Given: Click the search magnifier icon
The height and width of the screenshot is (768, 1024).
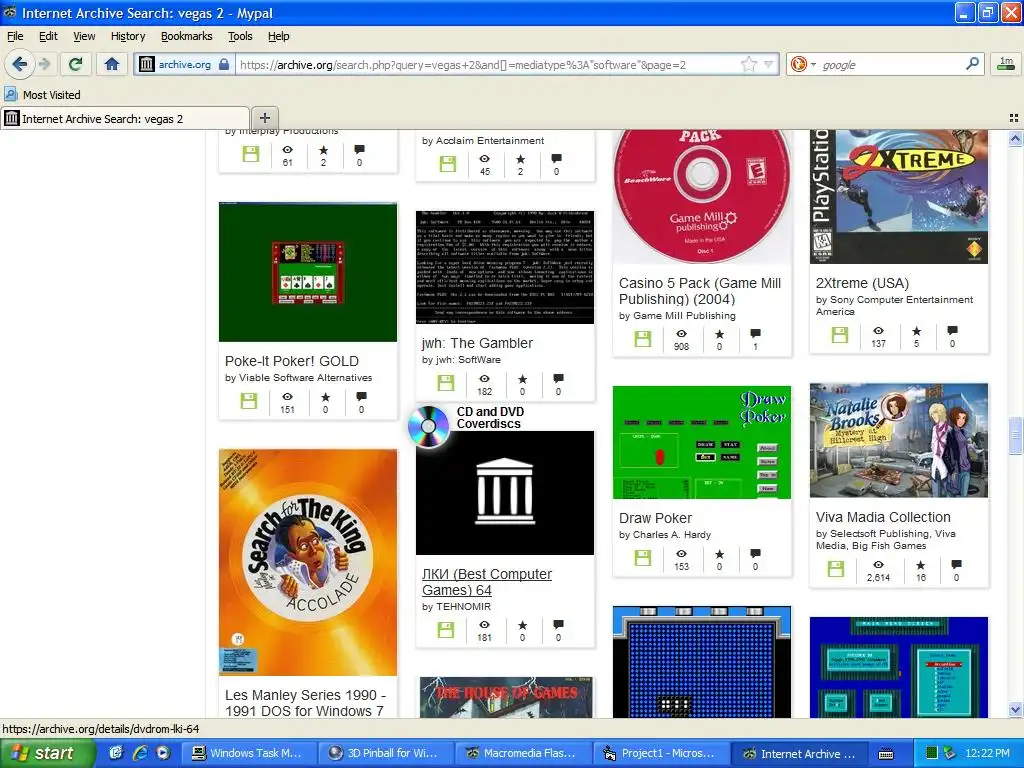Looking at the screenshot, I should (x=972, y=64).
